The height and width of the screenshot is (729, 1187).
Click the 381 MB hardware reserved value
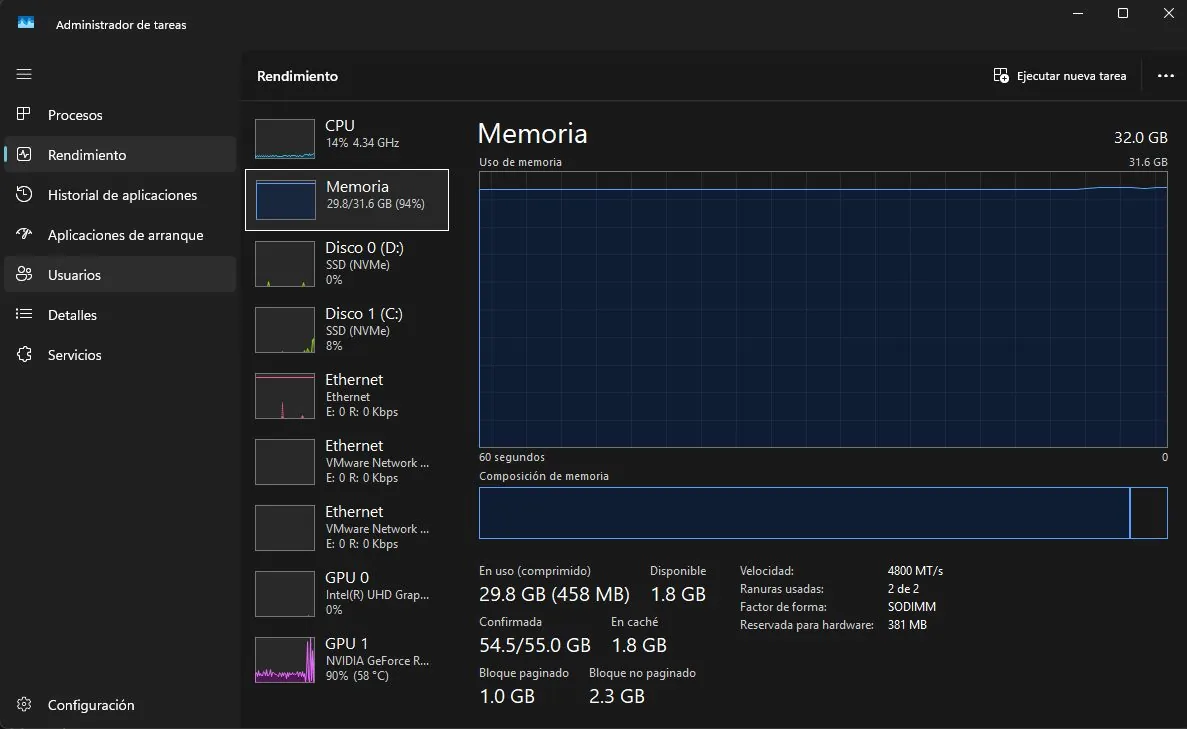[907, 625]
